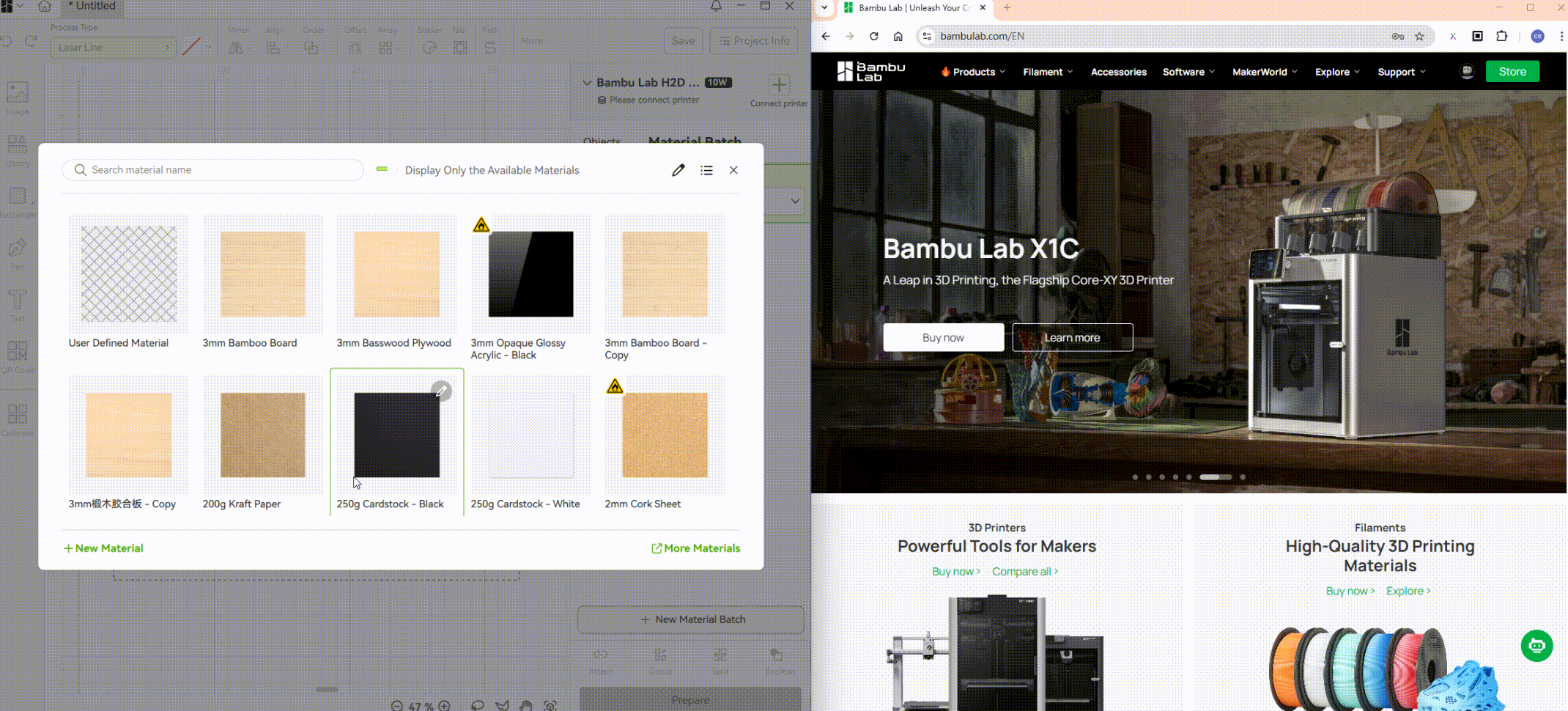1568x711 pixels.
Task: Toggle Display Only the Available Materials
Action: pyautogui.click(x=385, y=169)
